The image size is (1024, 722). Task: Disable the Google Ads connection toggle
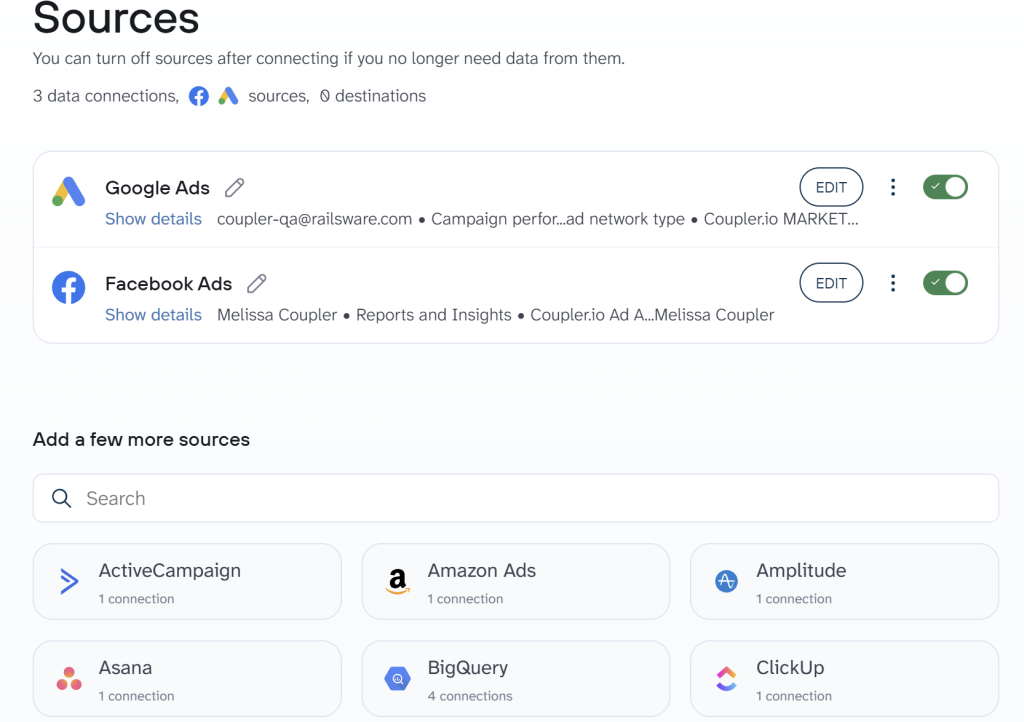[x=945, y=187]
